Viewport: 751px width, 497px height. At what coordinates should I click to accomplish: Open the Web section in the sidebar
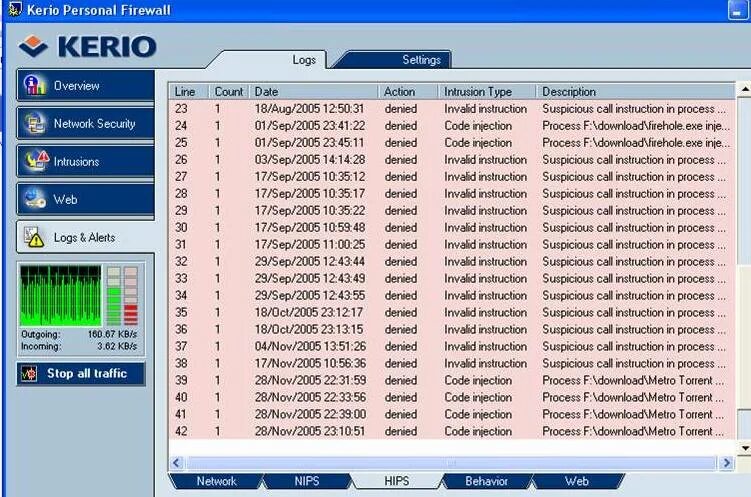pos(85,199)
